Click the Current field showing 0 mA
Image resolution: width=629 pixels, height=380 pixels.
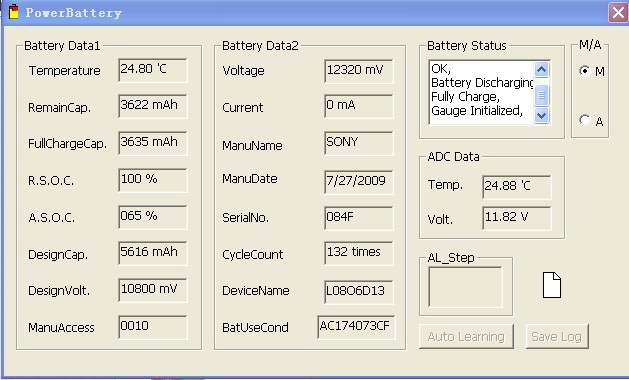pos(359,106)
